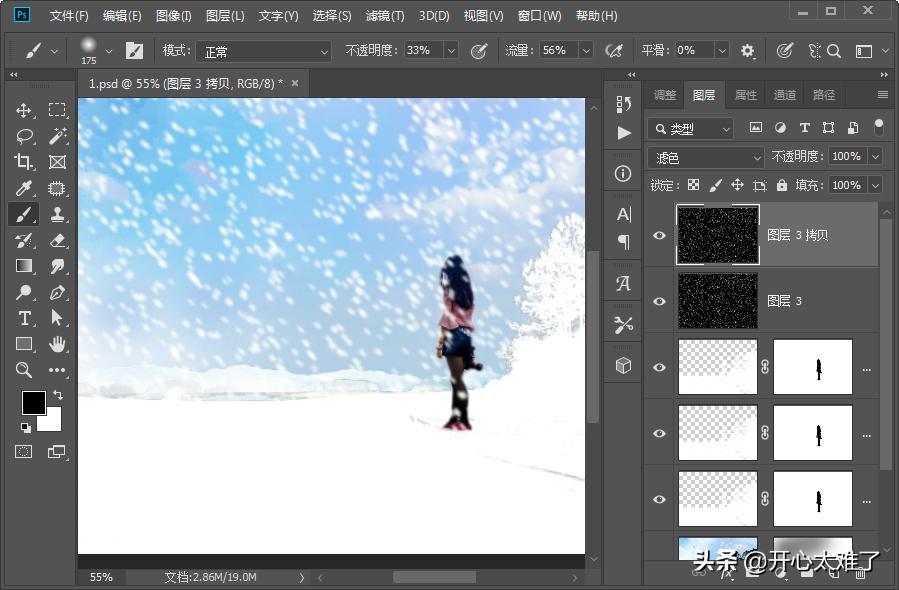
Task: Open the 滤色 blend mode dropdown
Action: point(705,157)
